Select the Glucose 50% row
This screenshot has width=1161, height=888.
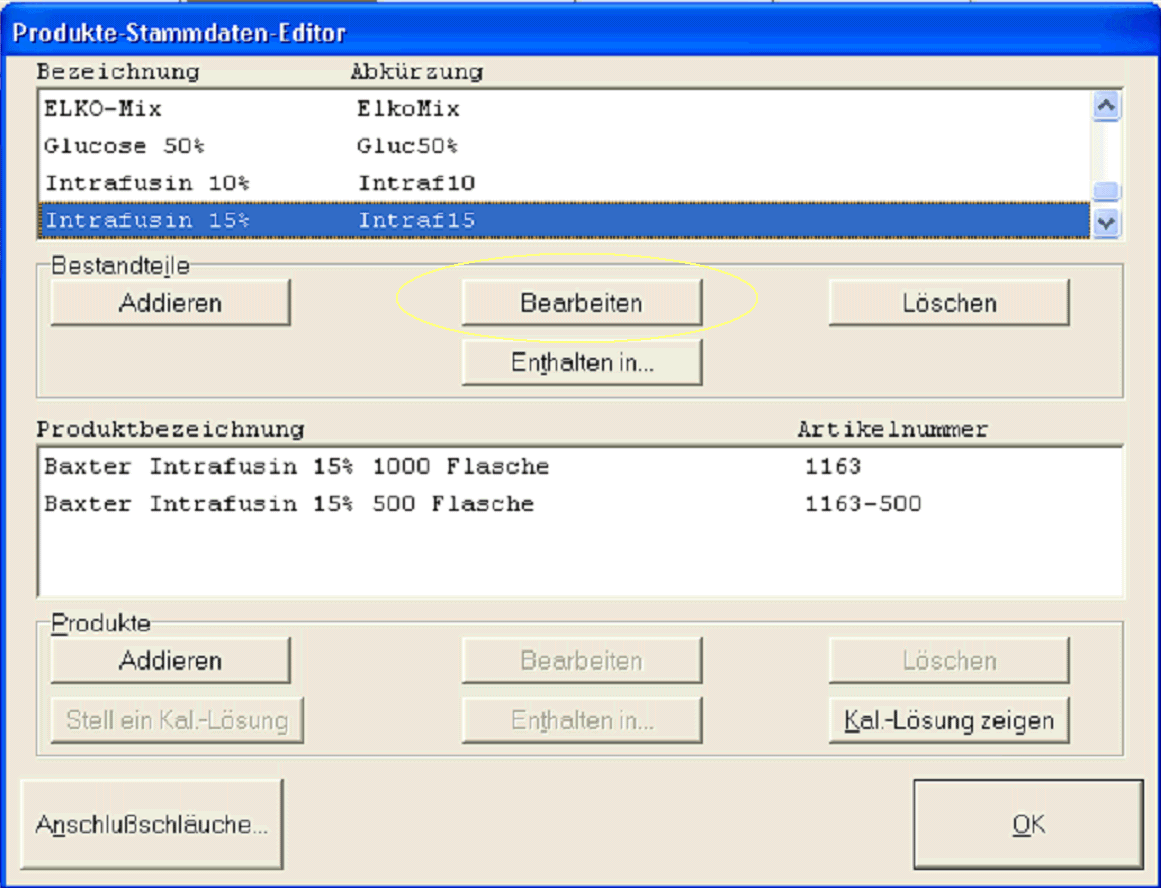[565, 146]
